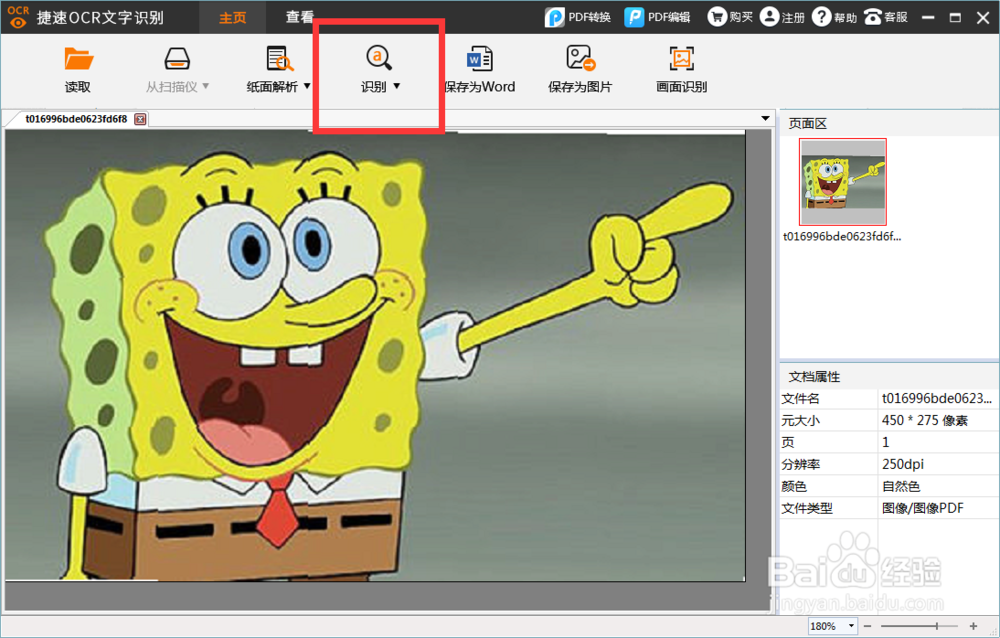The image size is (1000, 638).
Task: Click the 画面识别 screen recognition icon
Action: point(681,59)
